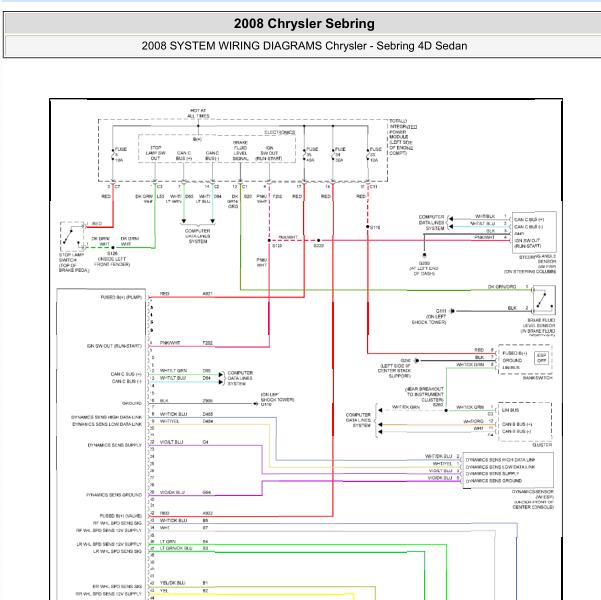The height and width of the screenshot is (600, 601).
Task: Click the 'LR WHL SPD SENS 12V SUPPLY' label
Action: tap(109, 544)
